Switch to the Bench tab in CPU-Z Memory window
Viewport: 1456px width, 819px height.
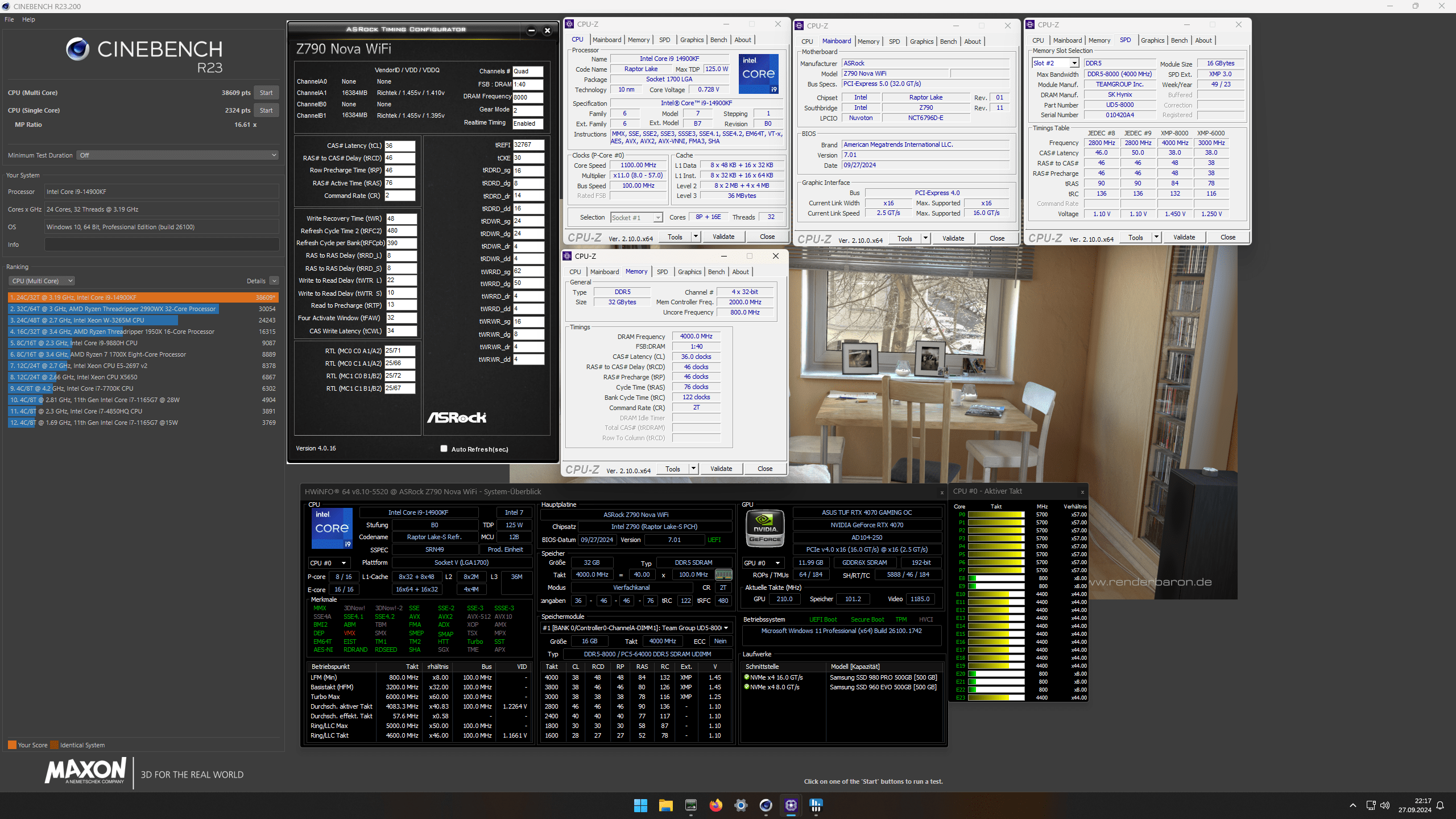(716, 272)
